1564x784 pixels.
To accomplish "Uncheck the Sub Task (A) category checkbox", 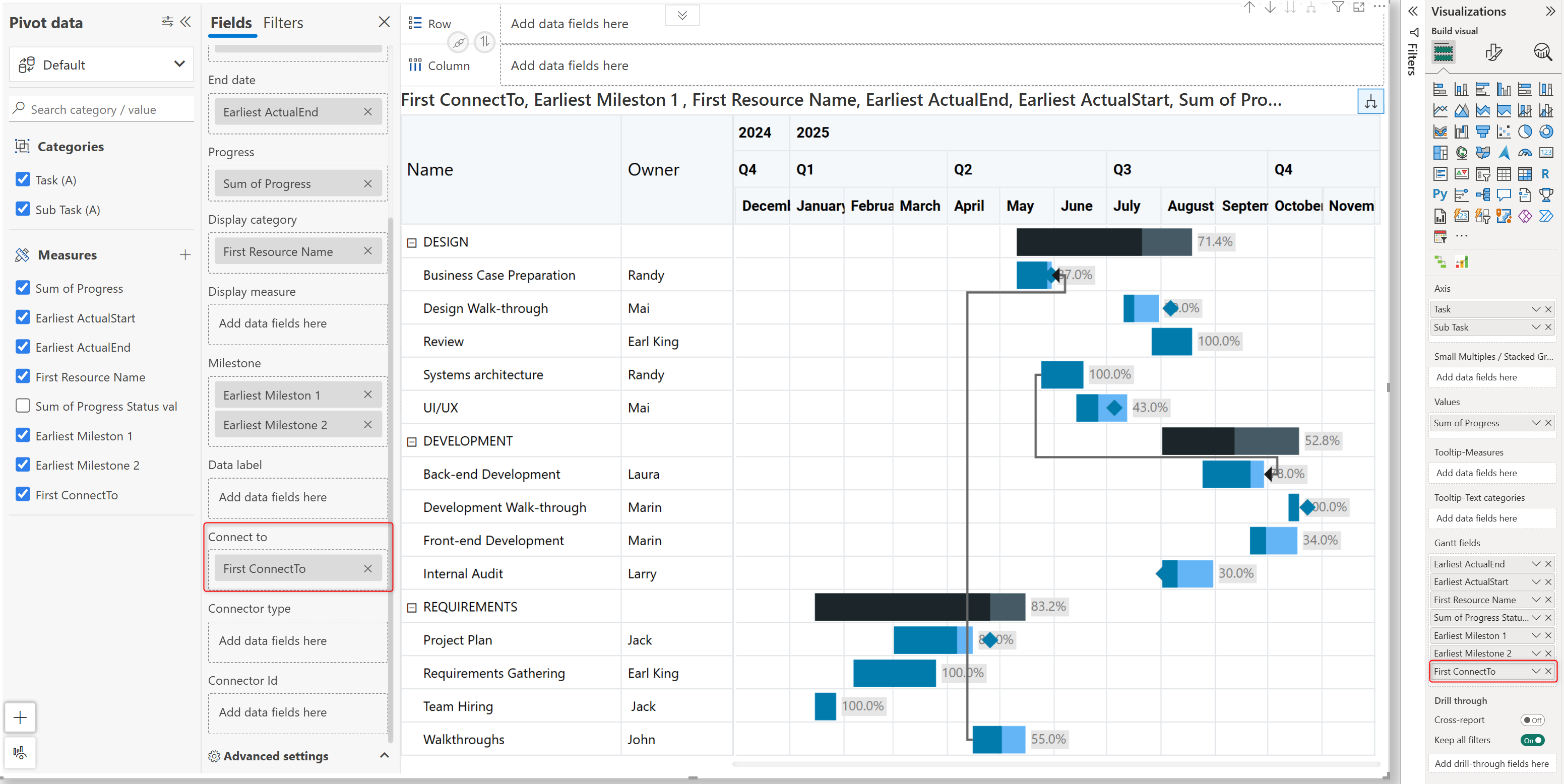I will 23,209.
